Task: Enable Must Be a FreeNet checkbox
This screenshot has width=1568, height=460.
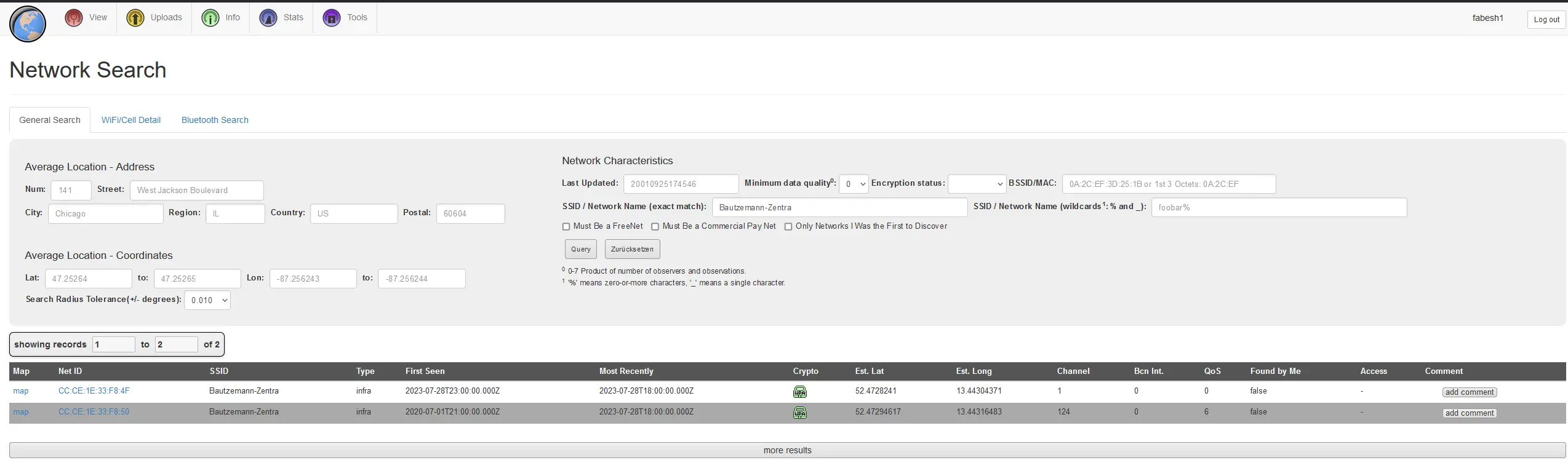Action: tap(566, 227)
